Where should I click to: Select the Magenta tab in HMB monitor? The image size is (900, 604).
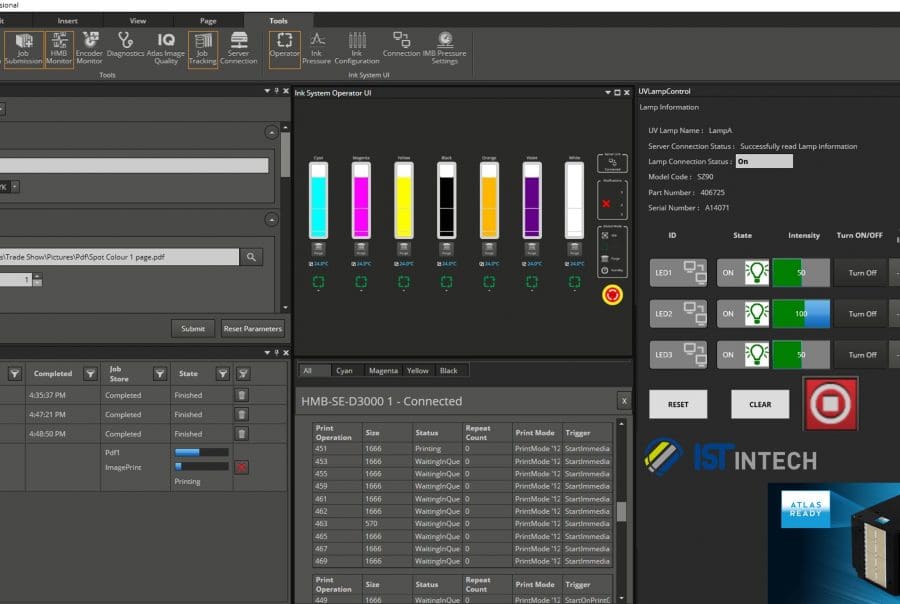[383, 370]
